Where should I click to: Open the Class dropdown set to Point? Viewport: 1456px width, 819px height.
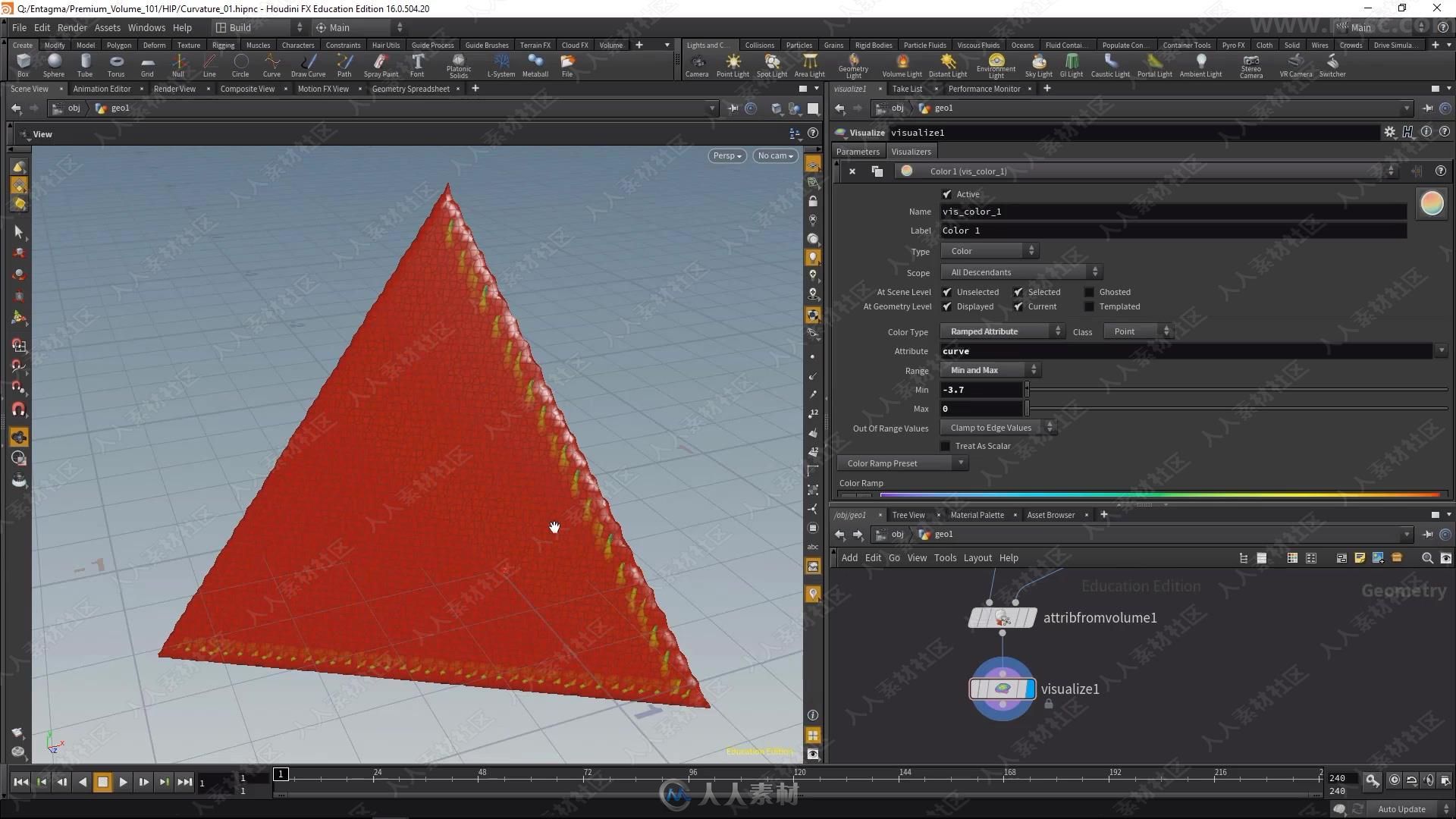click(x=1138, y=331)
